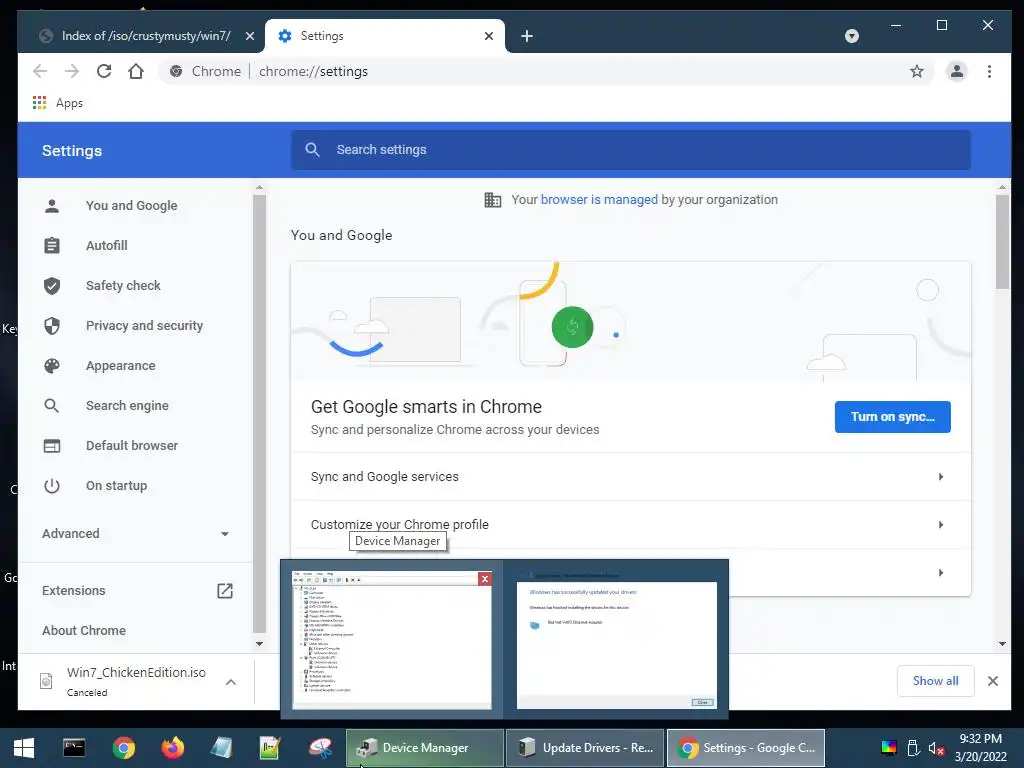Close the downloads bar
The image size is (1024, 768).
[993, 680]
